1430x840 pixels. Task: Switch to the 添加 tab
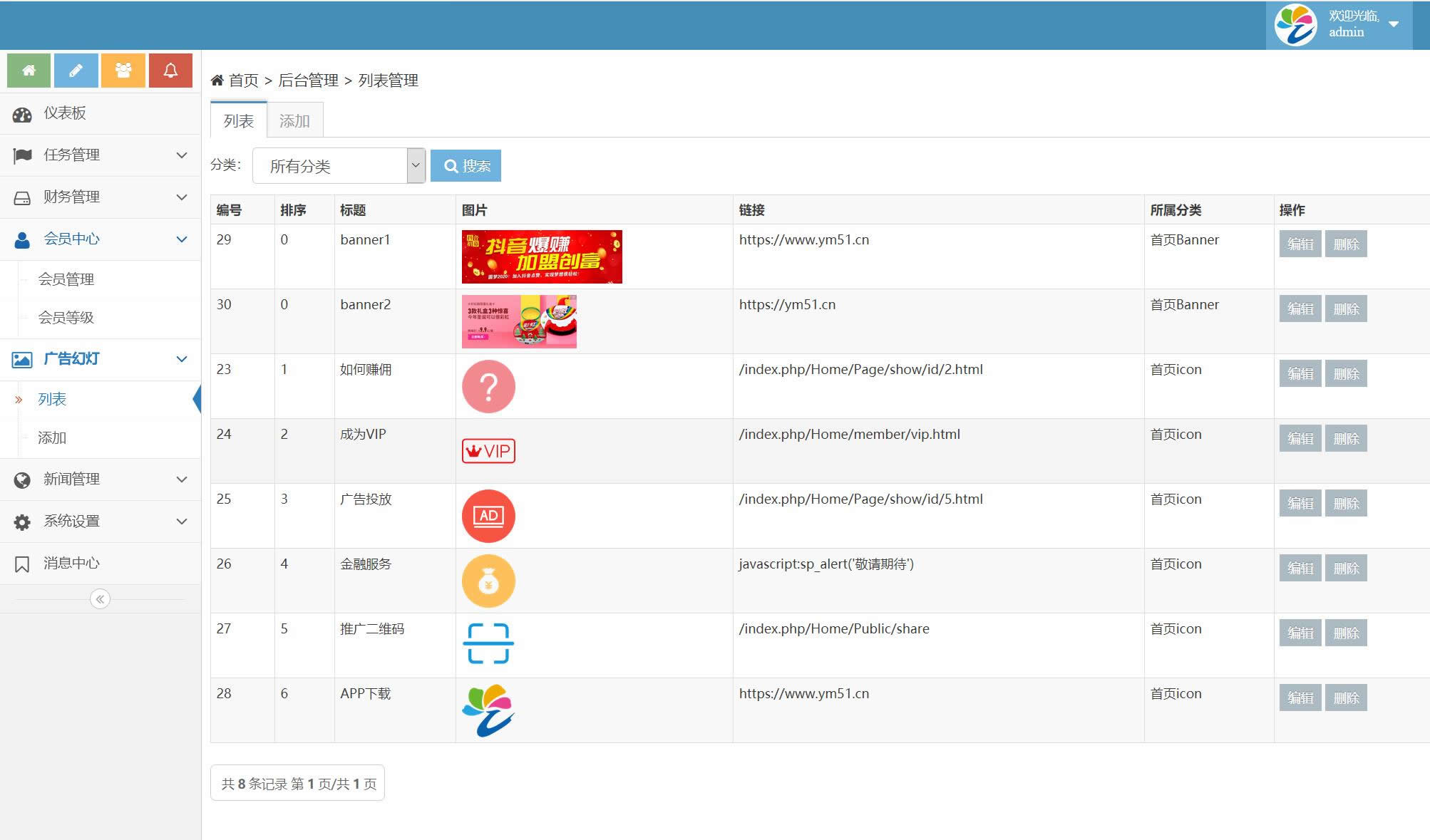(x=294, y=120)
